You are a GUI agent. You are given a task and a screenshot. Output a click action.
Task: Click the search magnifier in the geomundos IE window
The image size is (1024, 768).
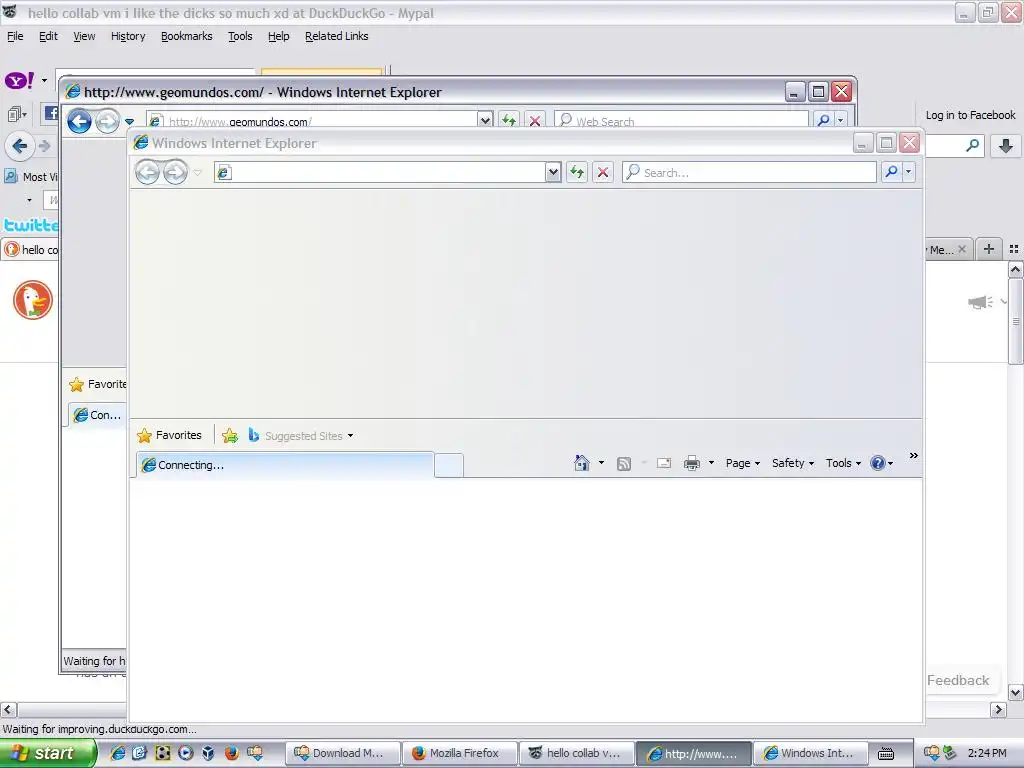824,120
